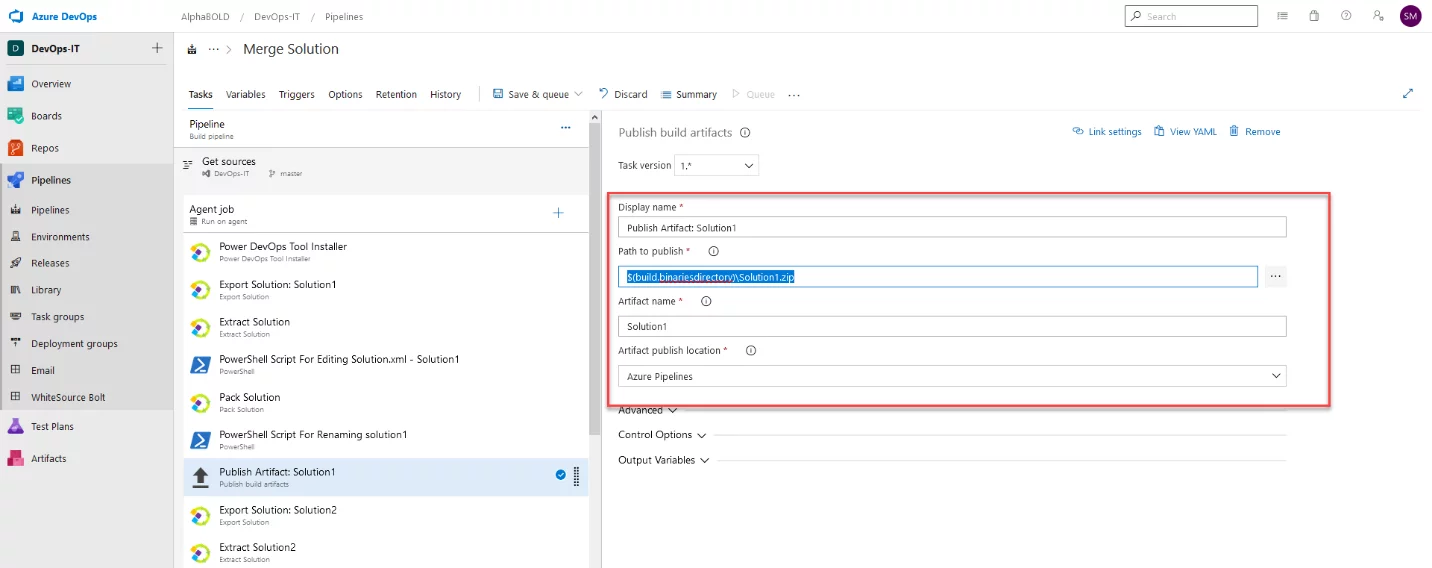Remove the Publish build artifacts task
Viewport: 1432px width, 568px height.
[x=1254, y=132]
